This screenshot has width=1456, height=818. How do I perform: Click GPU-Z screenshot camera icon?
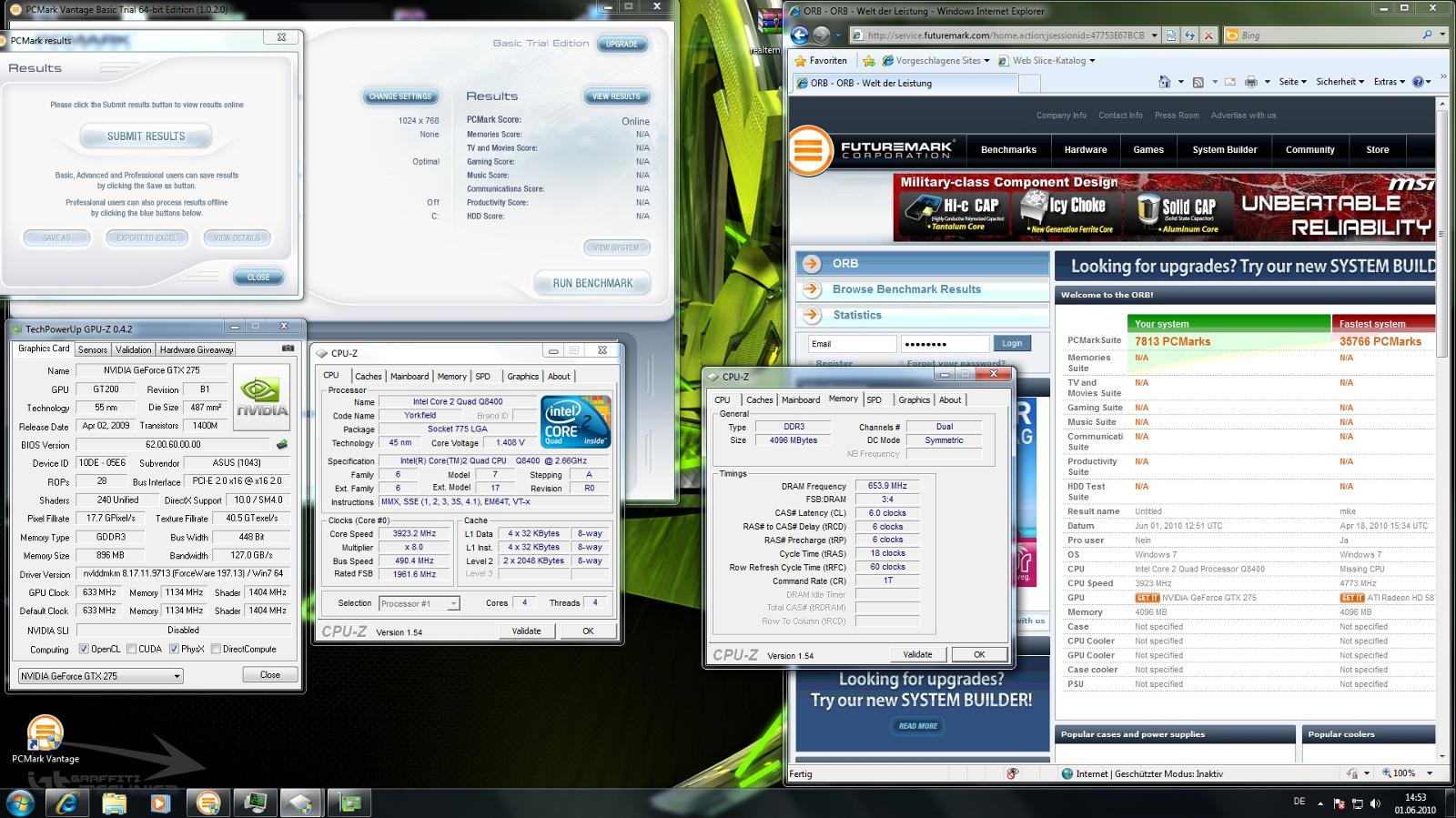click(x=288, y=348)
